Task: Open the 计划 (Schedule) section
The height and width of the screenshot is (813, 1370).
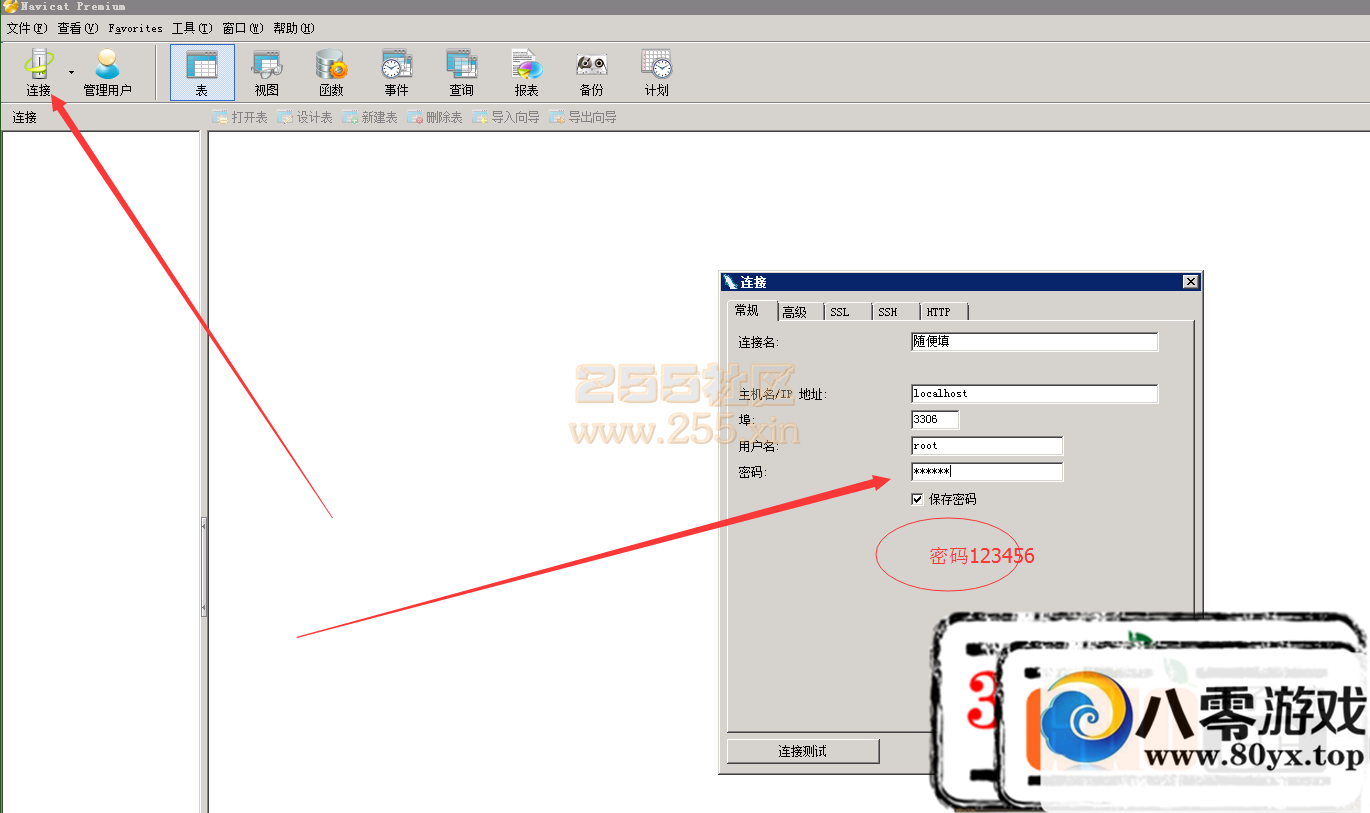Action: (656, 72)
